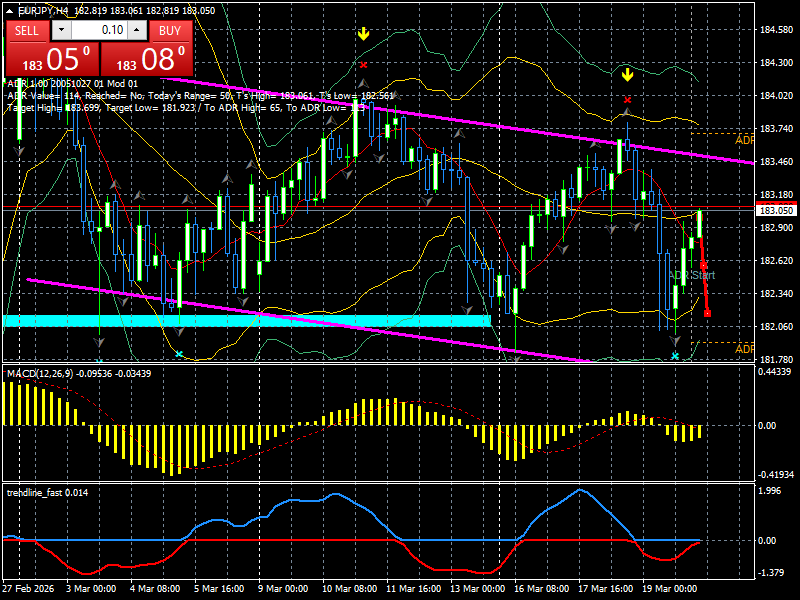Click the 13 Mar 00:00 time label

coord(478,588)
